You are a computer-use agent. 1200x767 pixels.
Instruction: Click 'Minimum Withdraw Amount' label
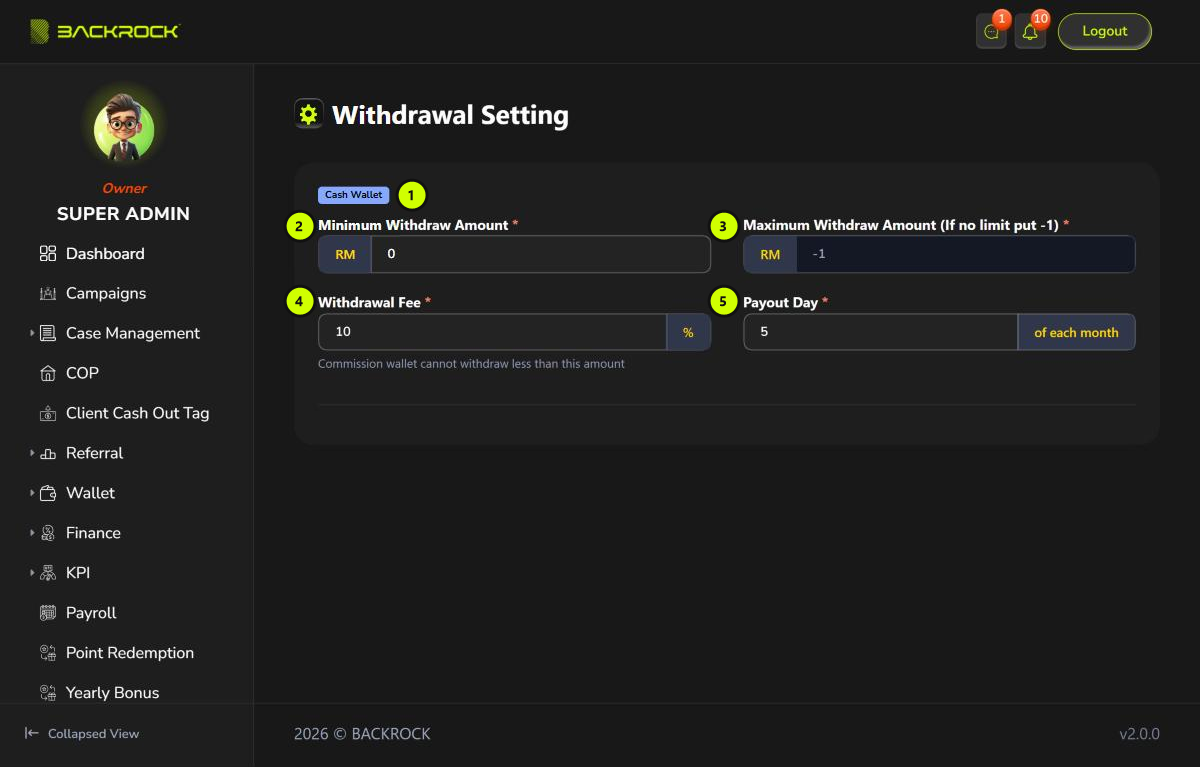pos(413,225)
